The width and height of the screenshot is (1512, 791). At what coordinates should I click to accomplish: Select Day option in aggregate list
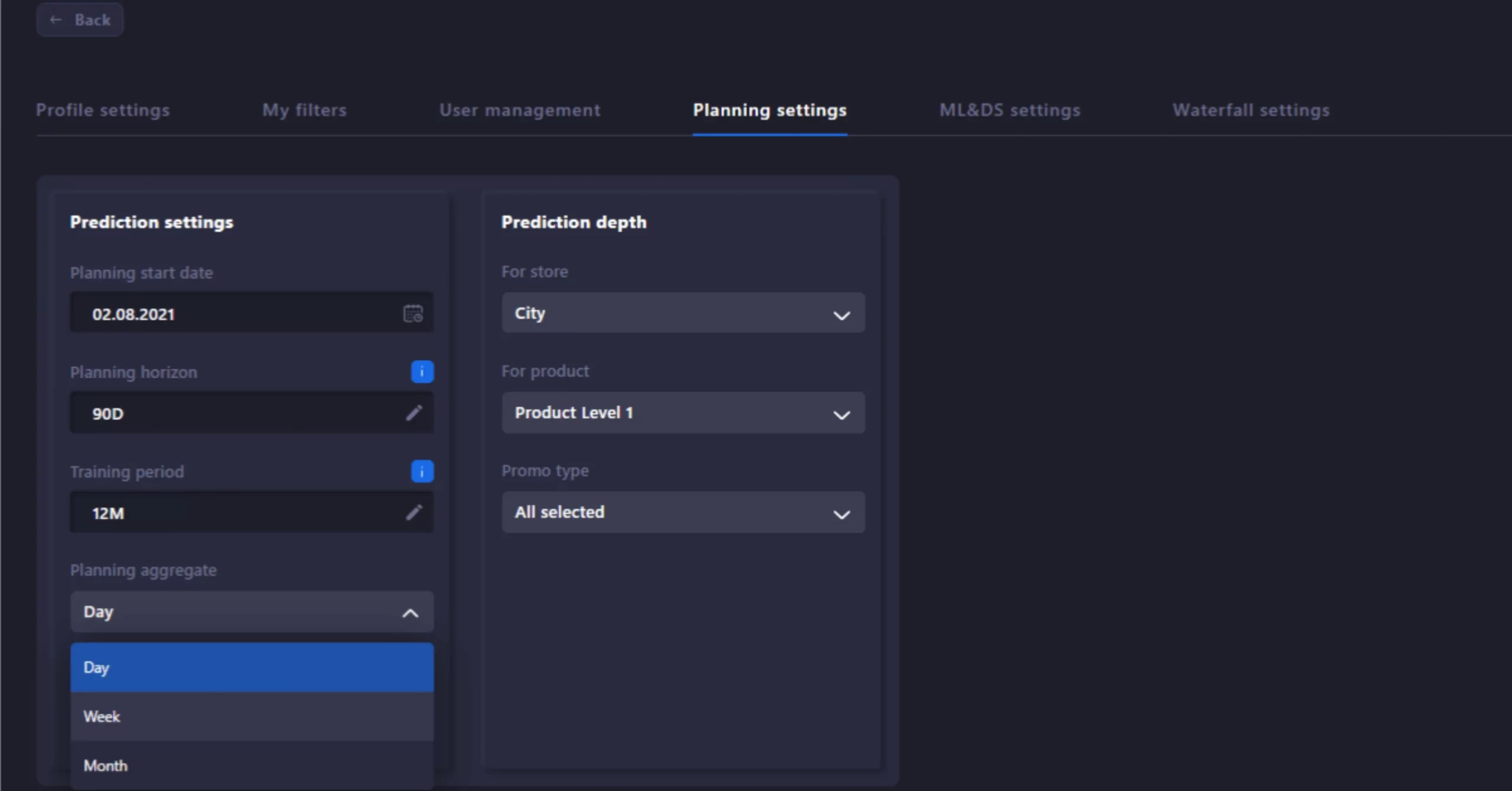[x=252, y=668]
